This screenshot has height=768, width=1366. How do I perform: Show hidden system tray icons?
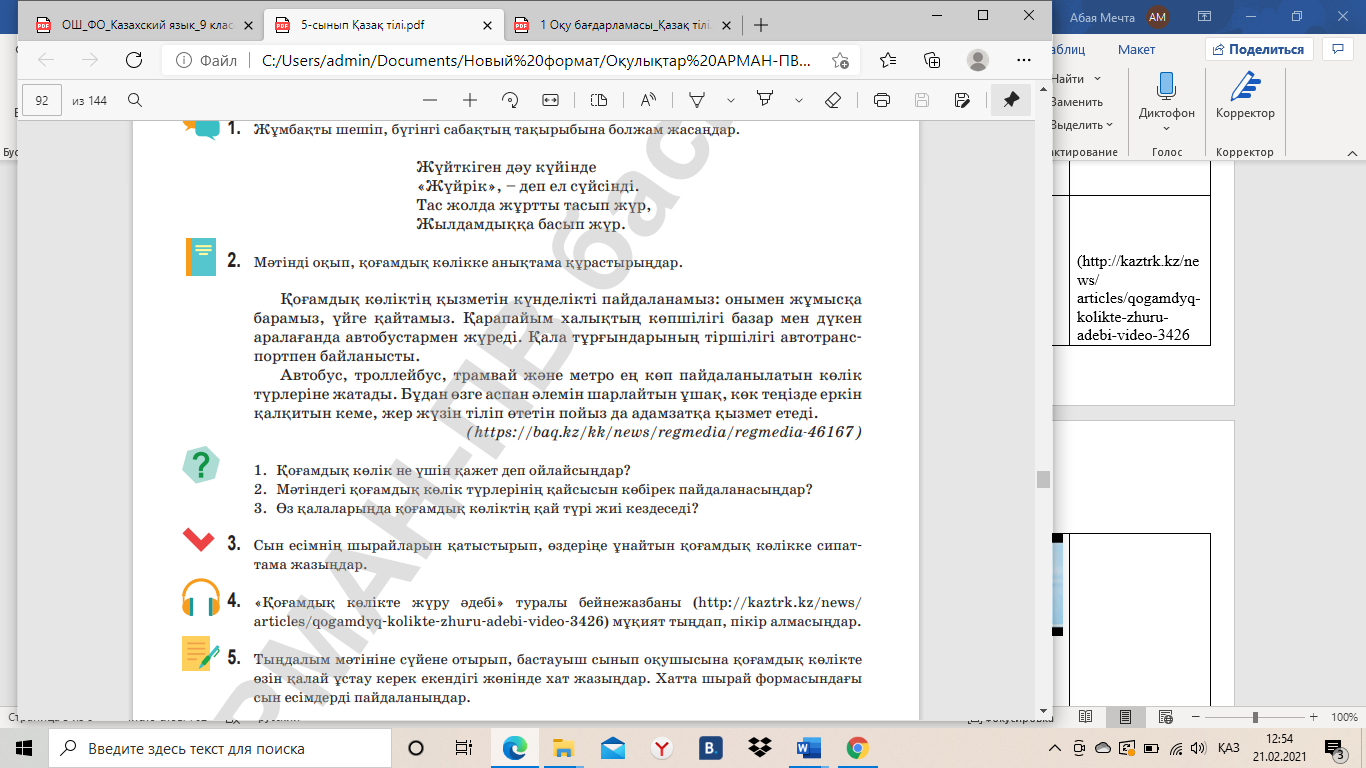click(1054, 748)
